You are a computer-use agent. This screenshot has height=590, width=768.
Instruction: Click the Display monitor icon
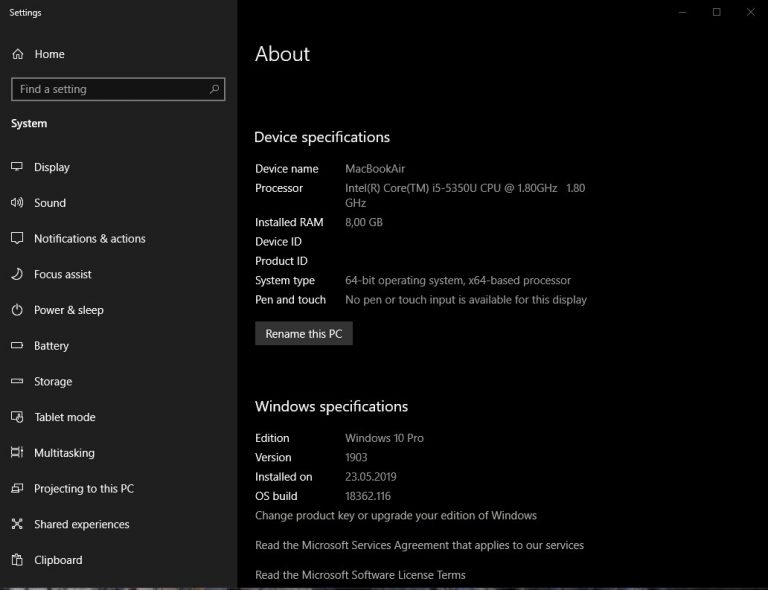coord(17,167)
